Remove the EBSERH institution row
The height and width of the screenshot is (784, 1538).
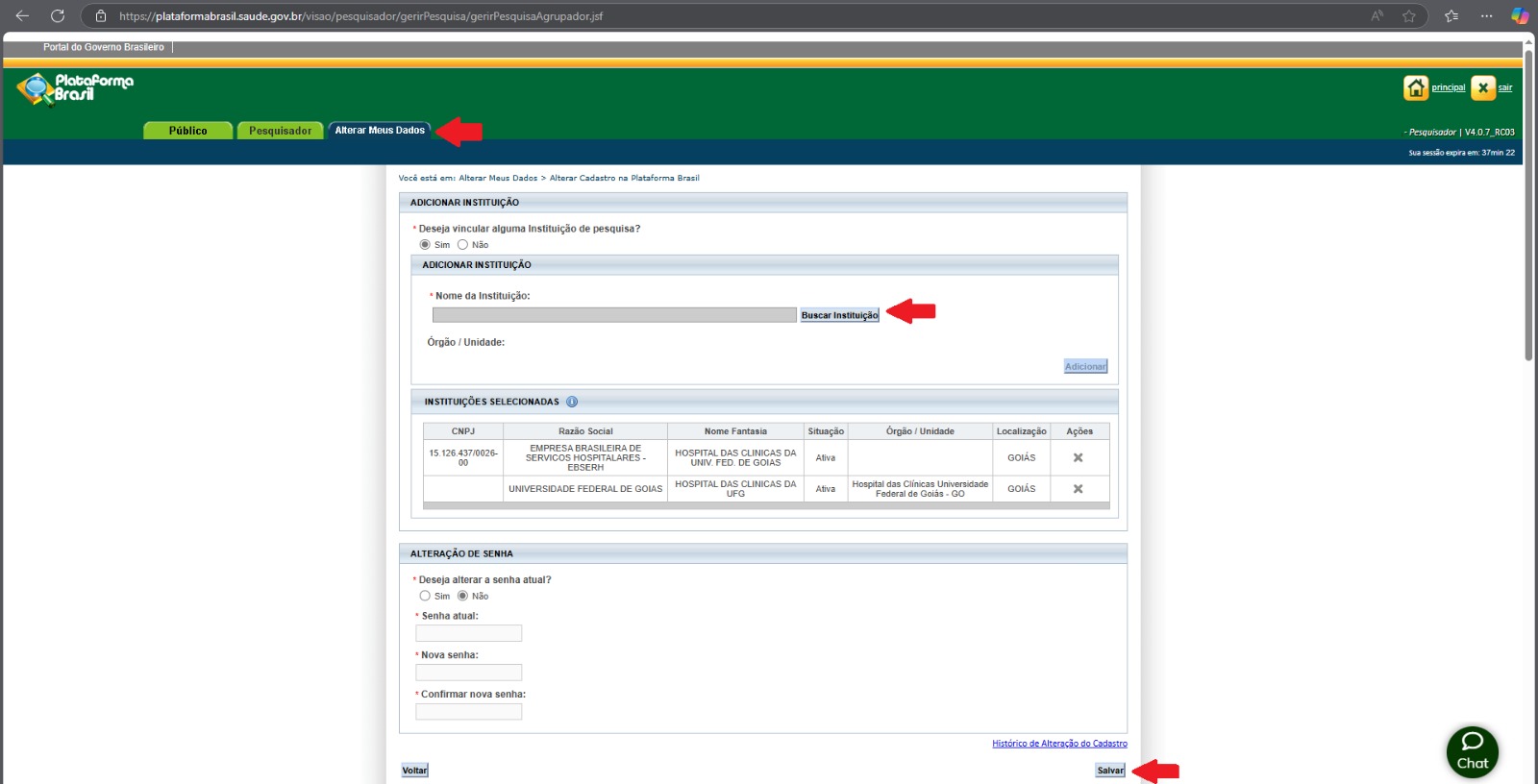pos(1078,458)
